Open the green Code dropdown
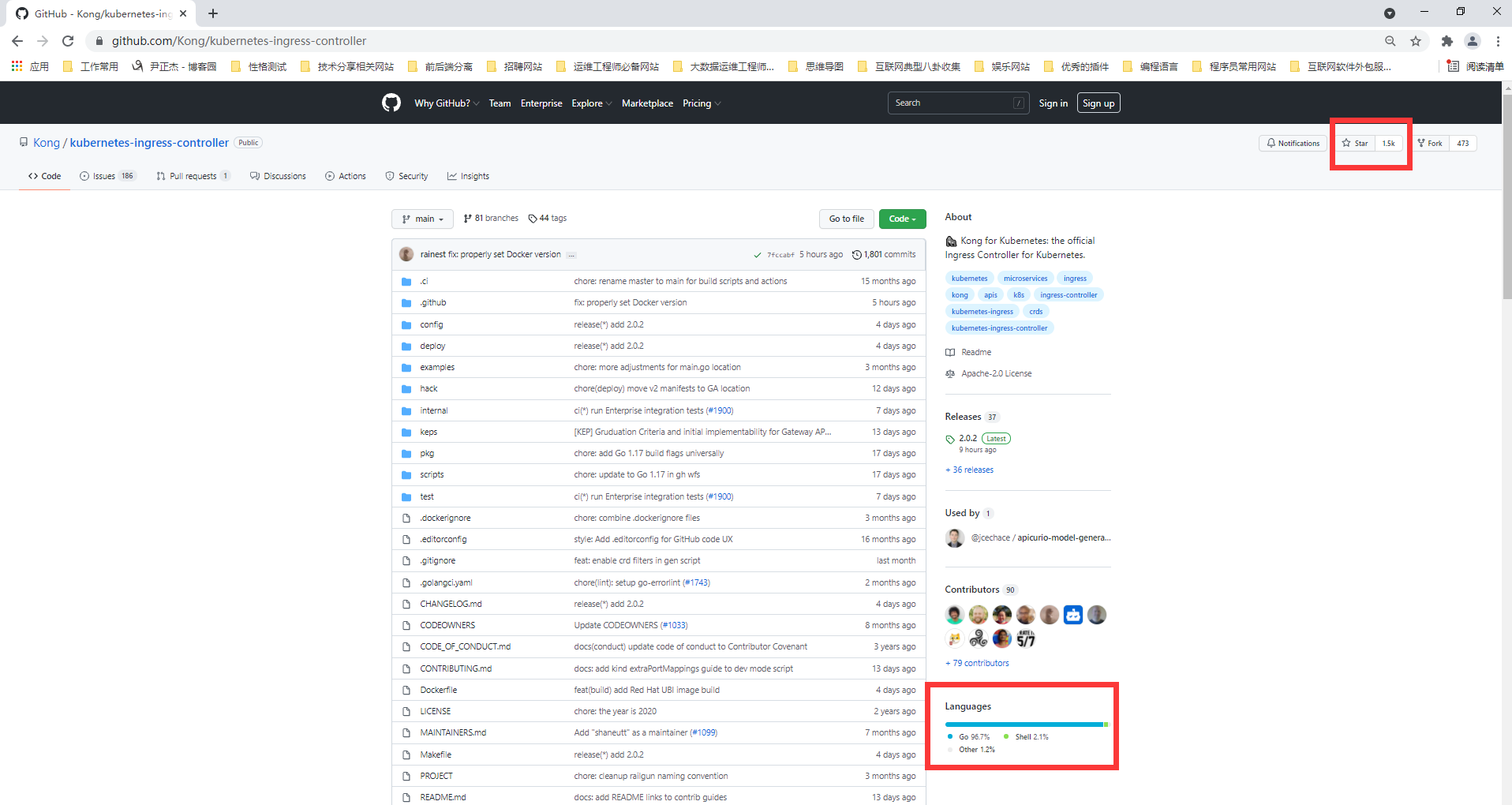This screenshot has width=1512, height=805. 902,219
